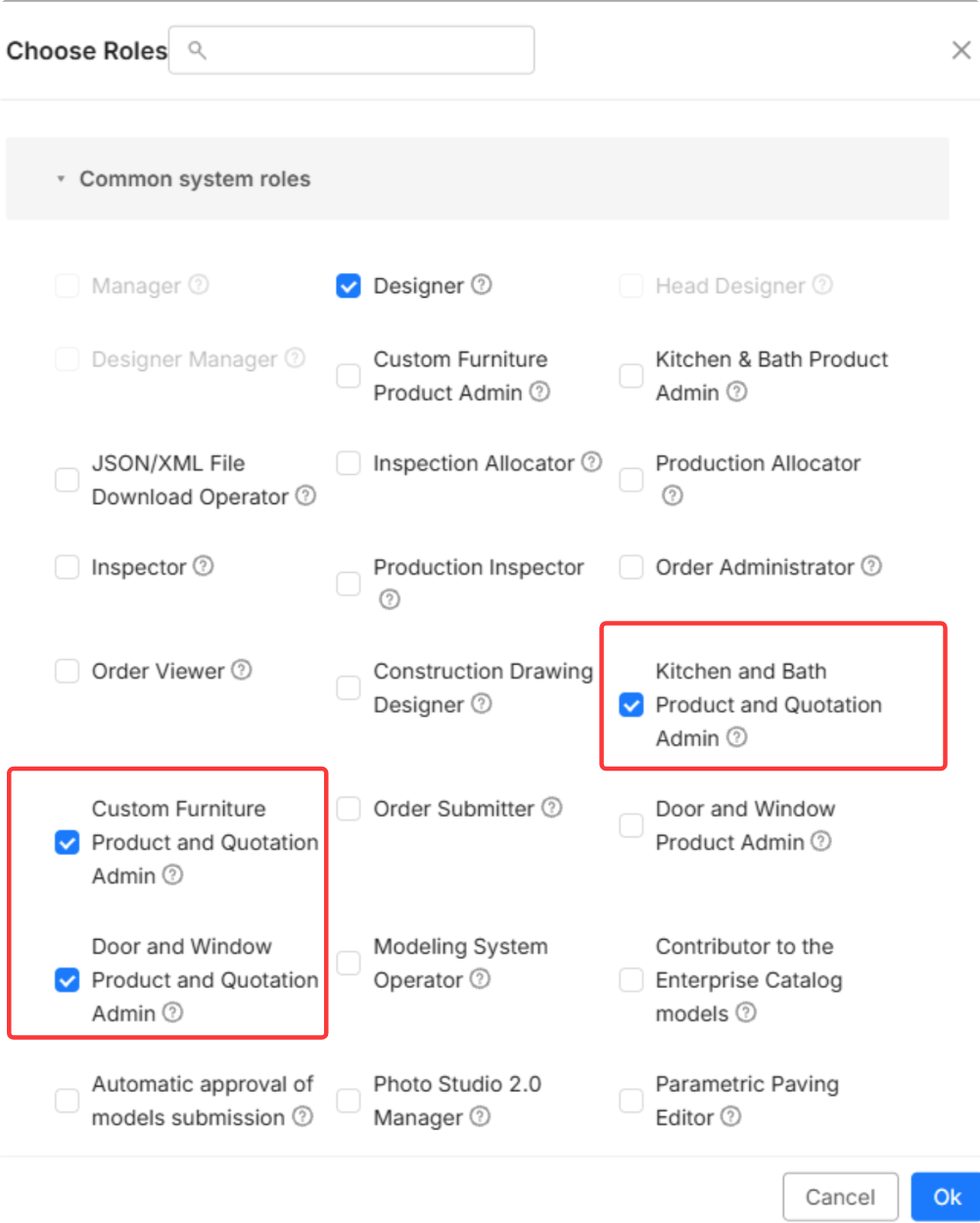Viewport: 980px width, 1223px height.
Task: Click the help icon beside Designer
Action: (x=482, y=285)
